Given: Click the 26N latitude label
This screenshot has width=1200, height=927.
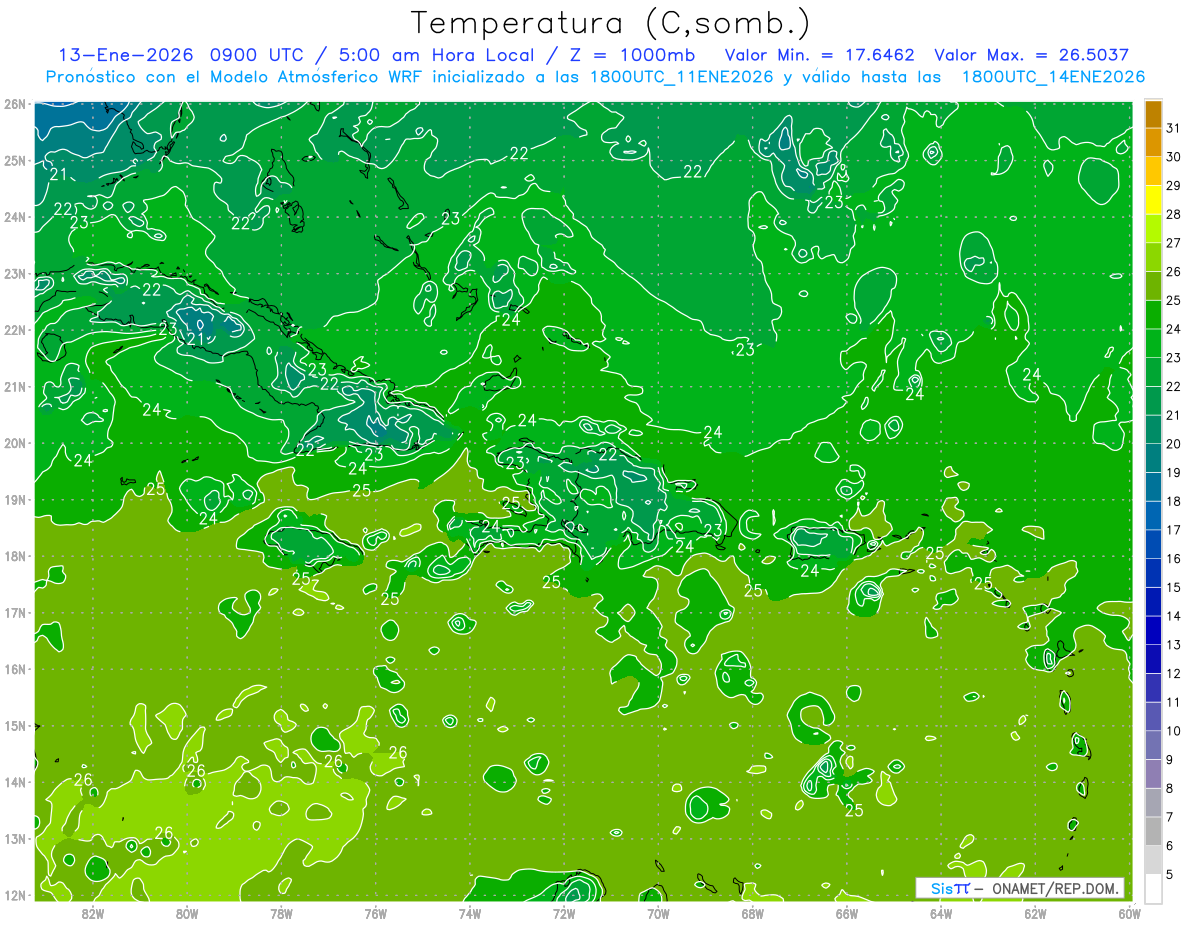Looking at the screenshot, I should tap(14, 104).
